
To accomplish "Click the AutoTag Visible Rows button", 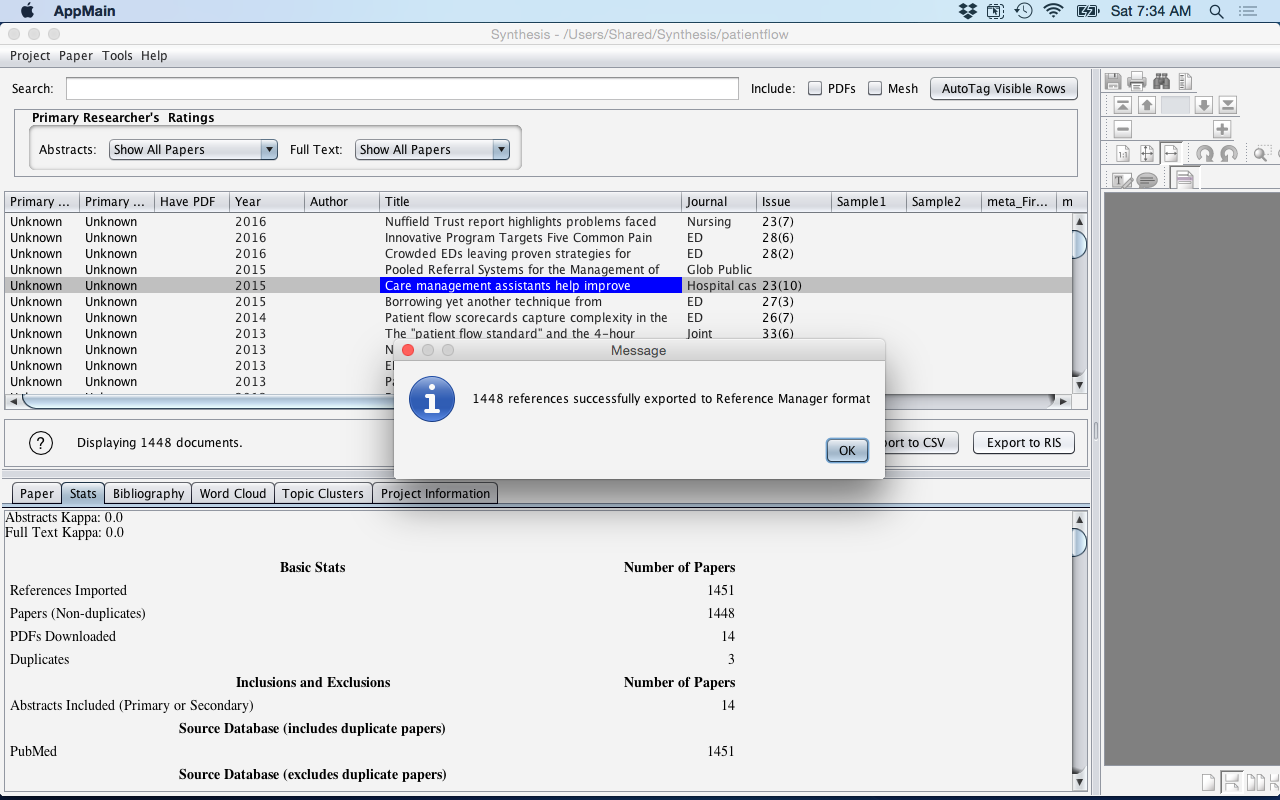I will click(x=1003, y=88).
